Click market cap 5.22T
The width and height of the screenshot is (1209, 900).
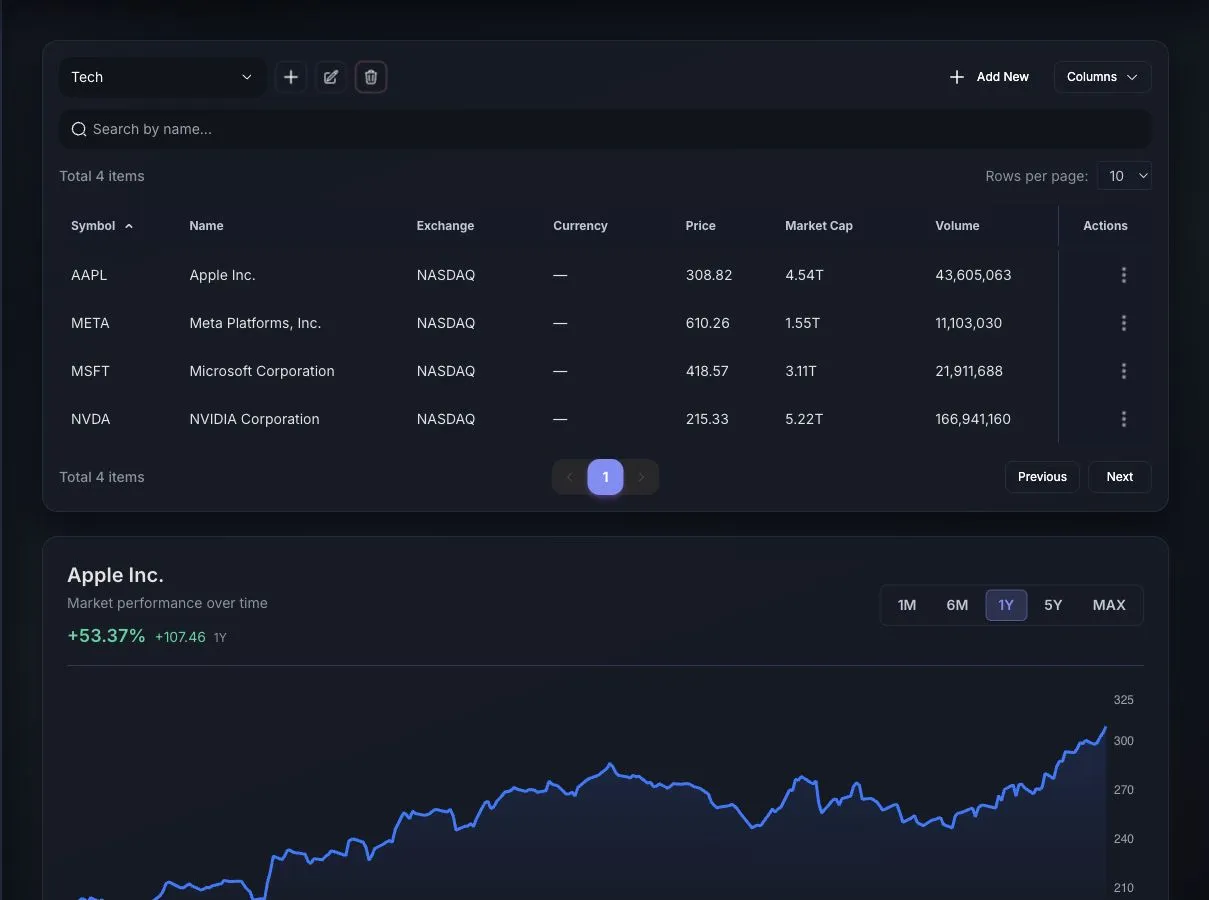pyautogui.click(x=804, y=419)
